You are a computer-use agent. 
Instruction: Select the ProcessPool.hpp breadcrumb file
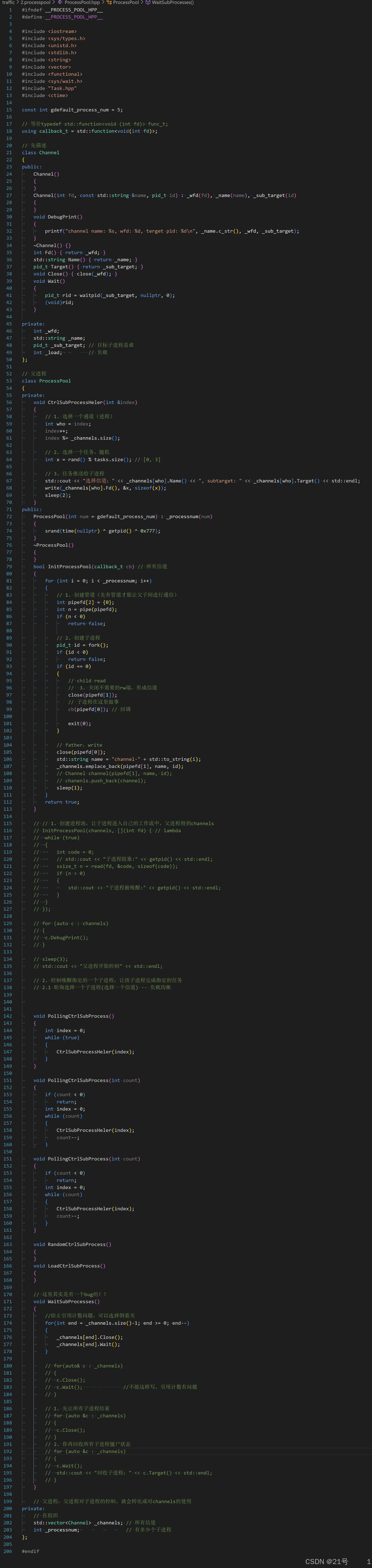(x=82, y=3)
